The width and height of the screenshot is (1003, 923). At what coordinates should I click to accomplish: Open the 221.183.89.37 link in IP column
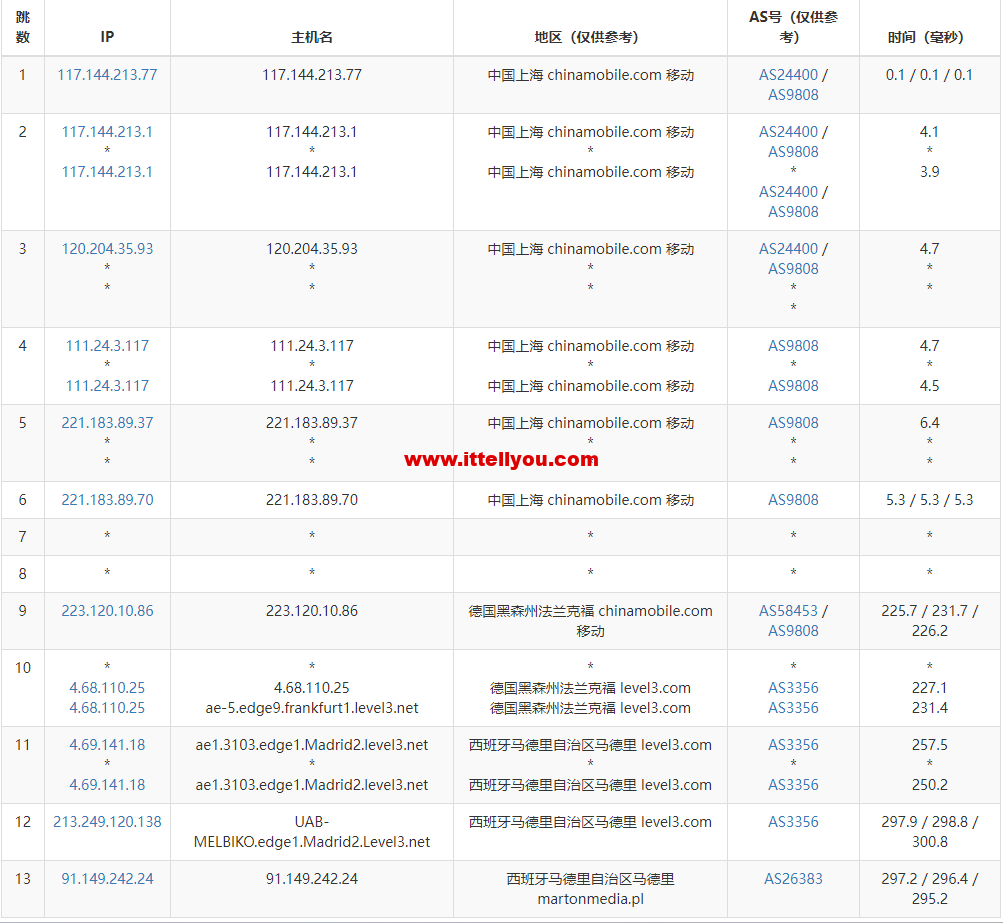[x=107, y=423]
